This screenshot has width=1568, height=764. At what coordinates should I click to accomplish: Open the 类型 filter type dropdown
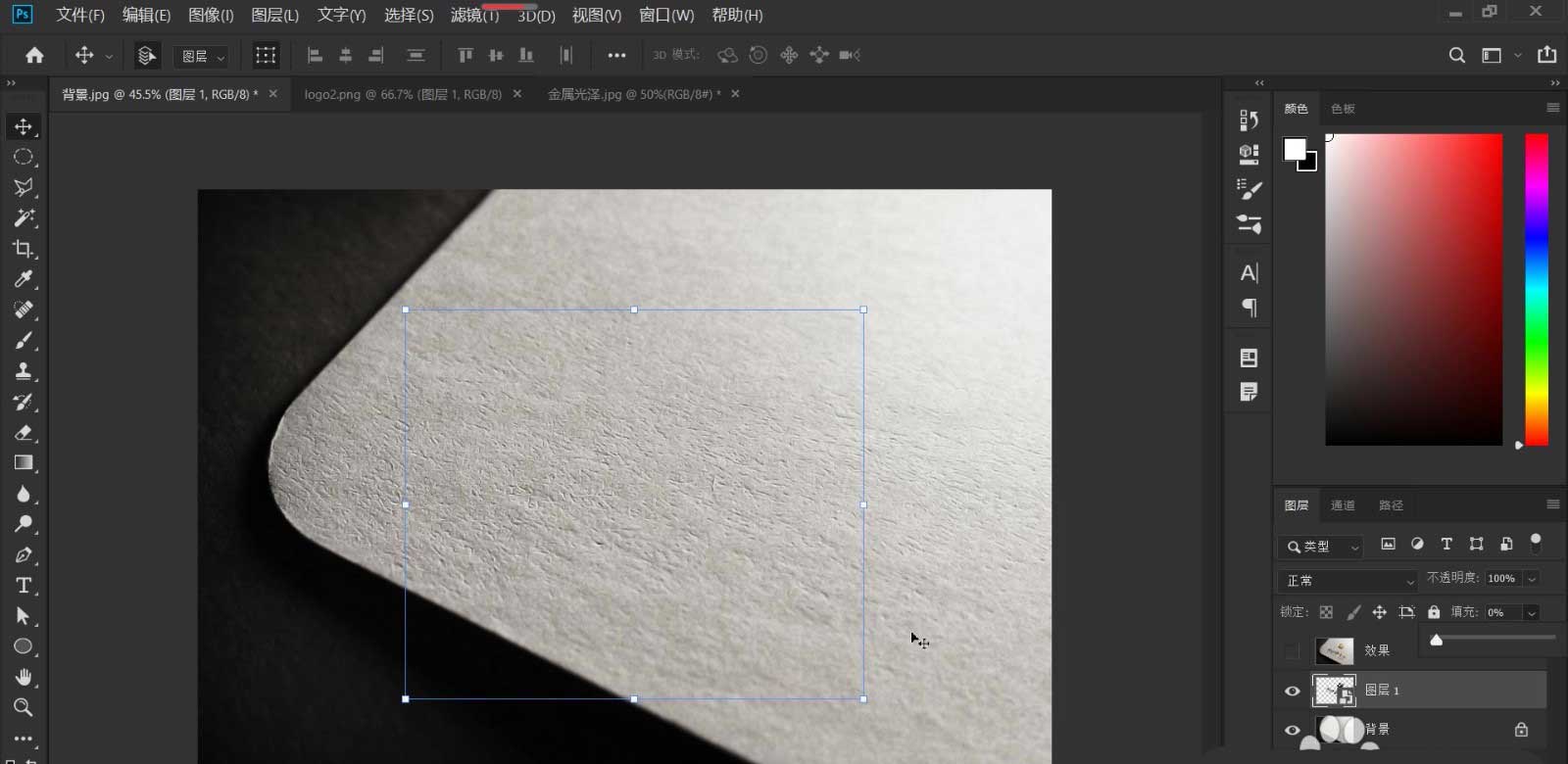point(1321,547)
